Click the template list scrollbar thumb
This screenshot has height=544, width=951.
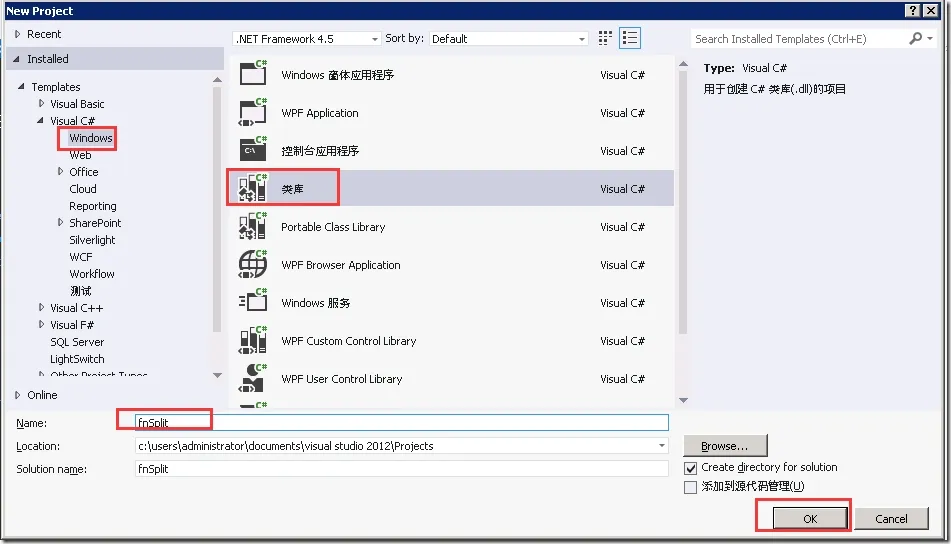pos(683,201)
